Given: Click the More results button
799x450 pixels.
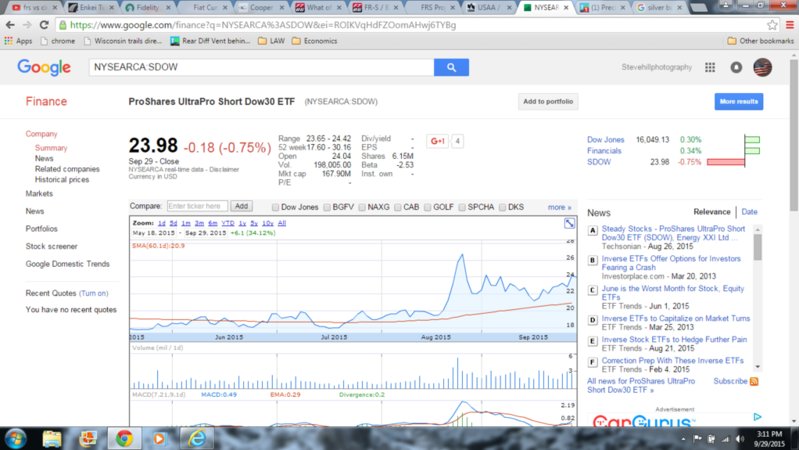Looking at the screenshot, I should point(738,101).
